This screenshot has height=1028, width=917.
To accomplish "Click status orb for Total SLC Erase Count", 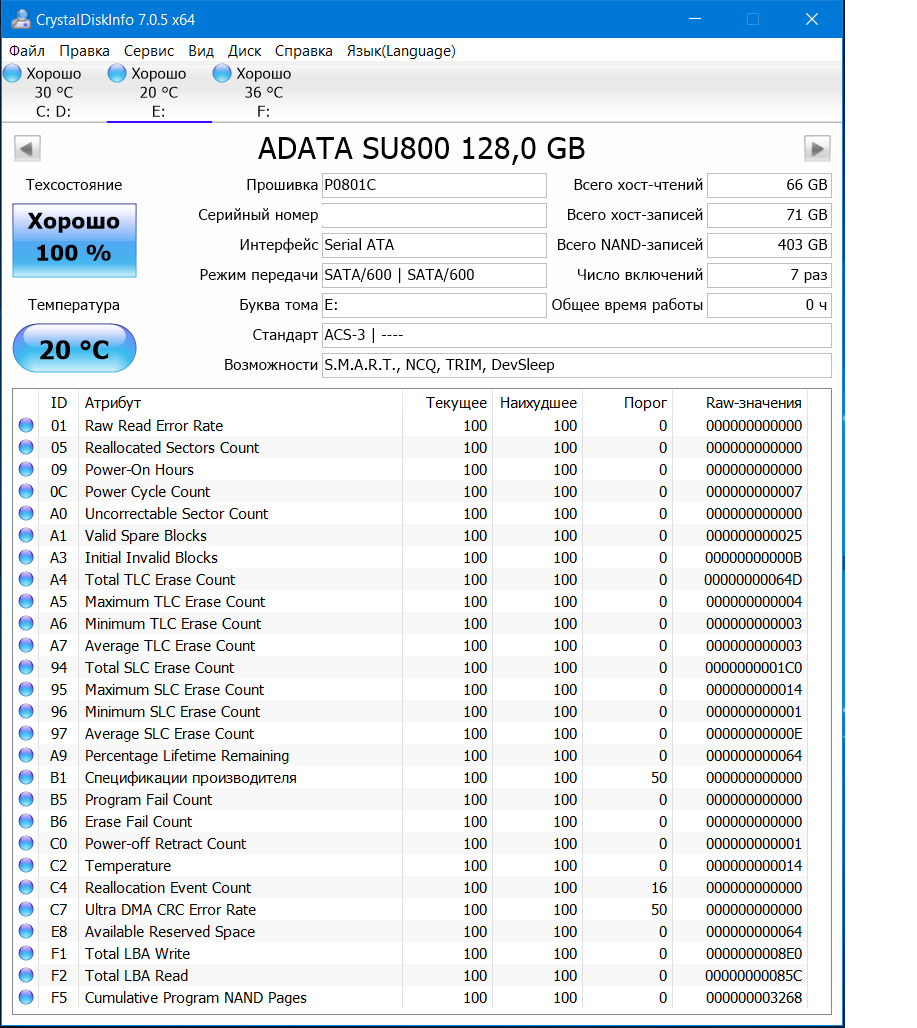I will click(26, 667).
